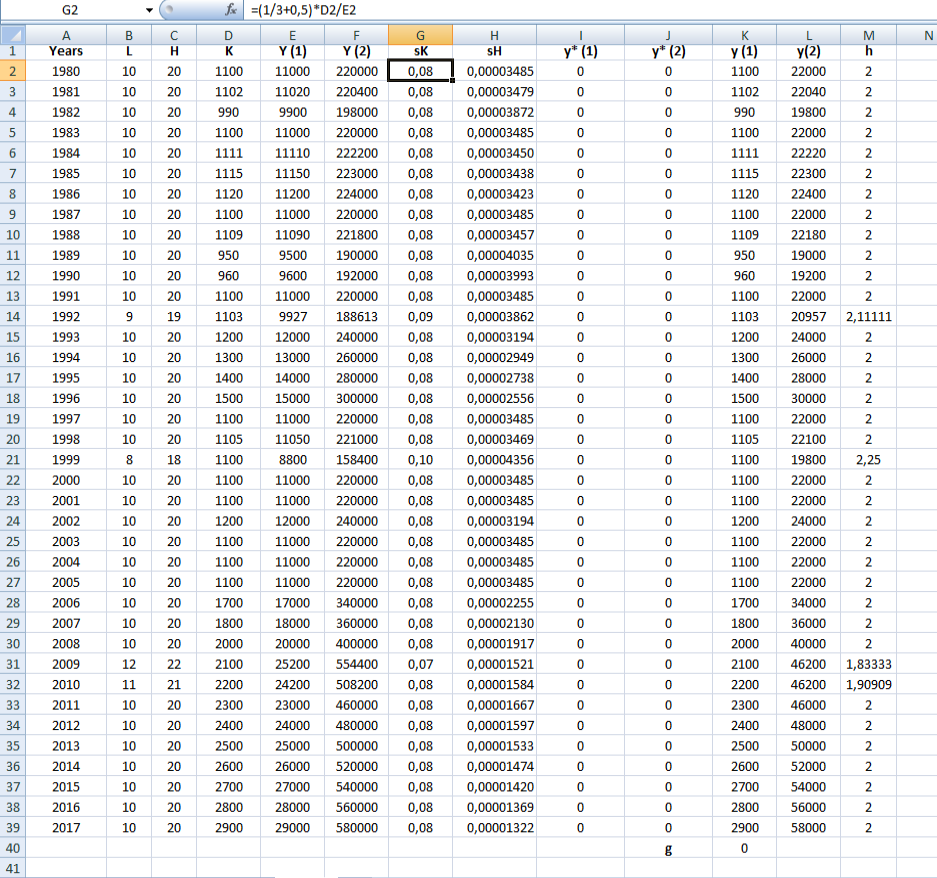This screenshot has height=878, width=937.
Task: Select the sH value 0,00004356
Action: pyautogui.click(x=500, y=459)
